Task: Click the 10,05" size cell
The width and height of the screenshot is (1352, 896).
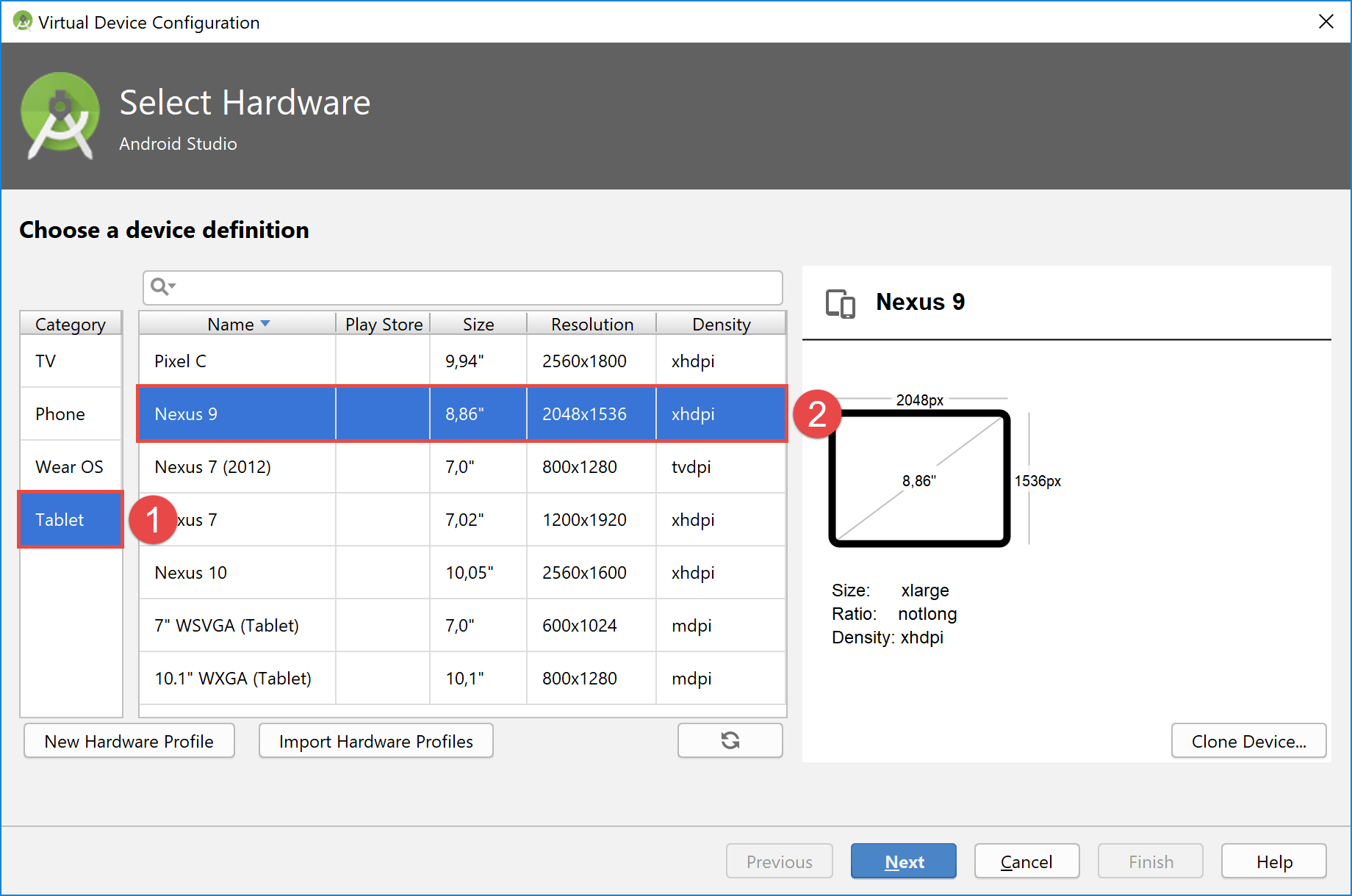Action: (478, 572)
